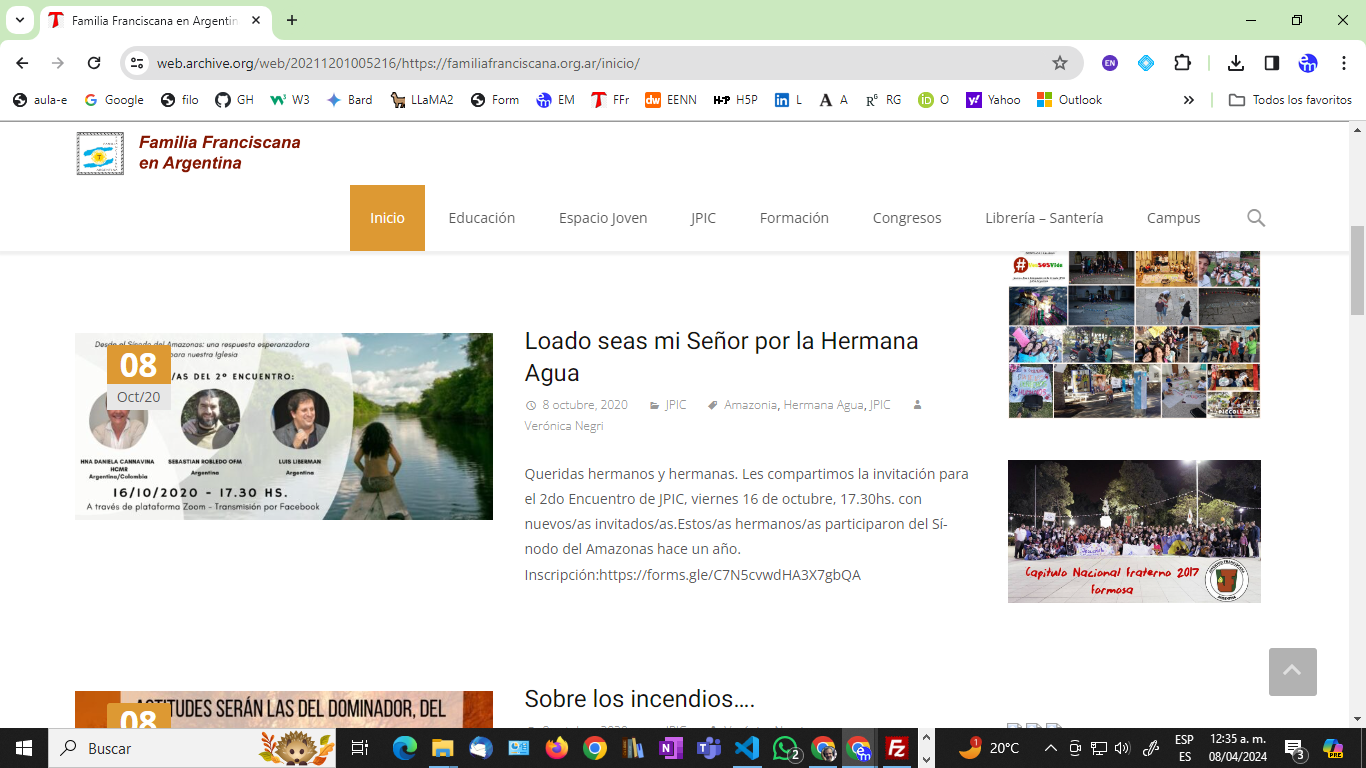Open Task View on the taskbar
Viewport: 1366px width, 768px height.
point(360,748)
